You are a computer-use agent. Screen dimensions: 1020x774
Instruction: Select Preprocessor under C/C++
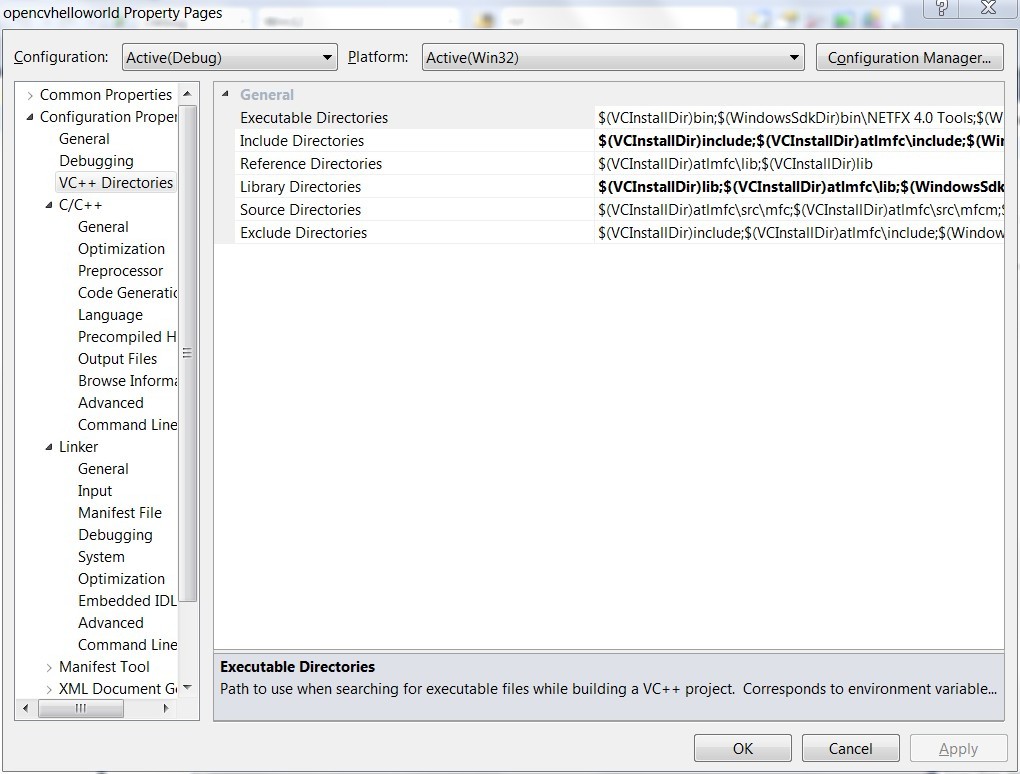pyautogui.click(x=120, y=270)
